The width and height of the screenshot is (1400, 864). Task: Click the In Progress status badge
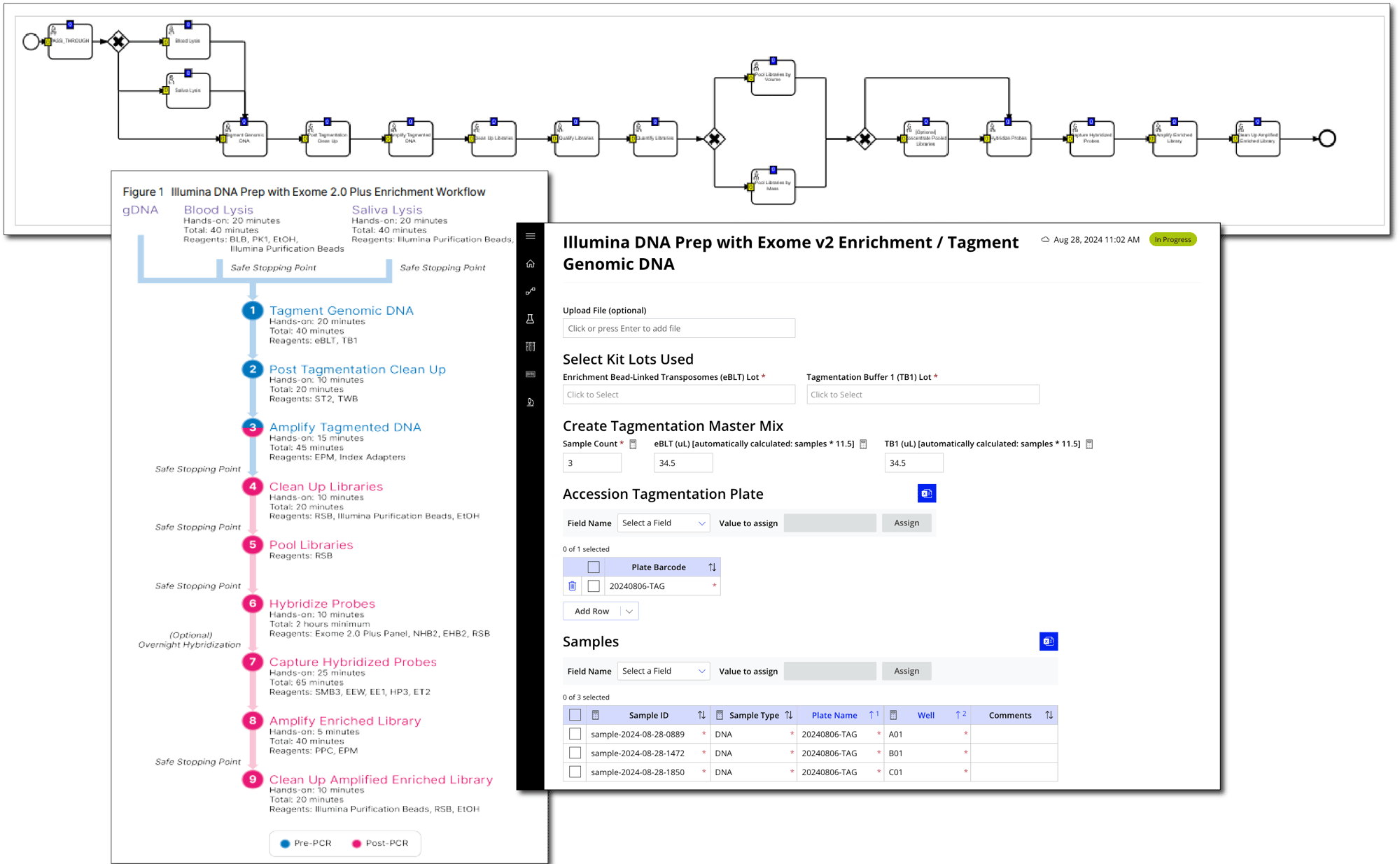coord(1172,239)
